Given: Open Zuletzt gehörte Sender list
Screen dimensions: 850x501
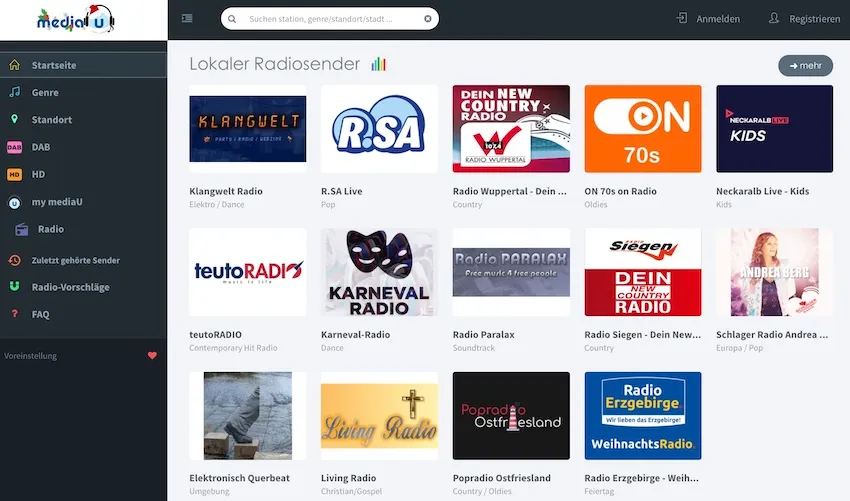Looking at the screenshot, I should click(75, 260).
